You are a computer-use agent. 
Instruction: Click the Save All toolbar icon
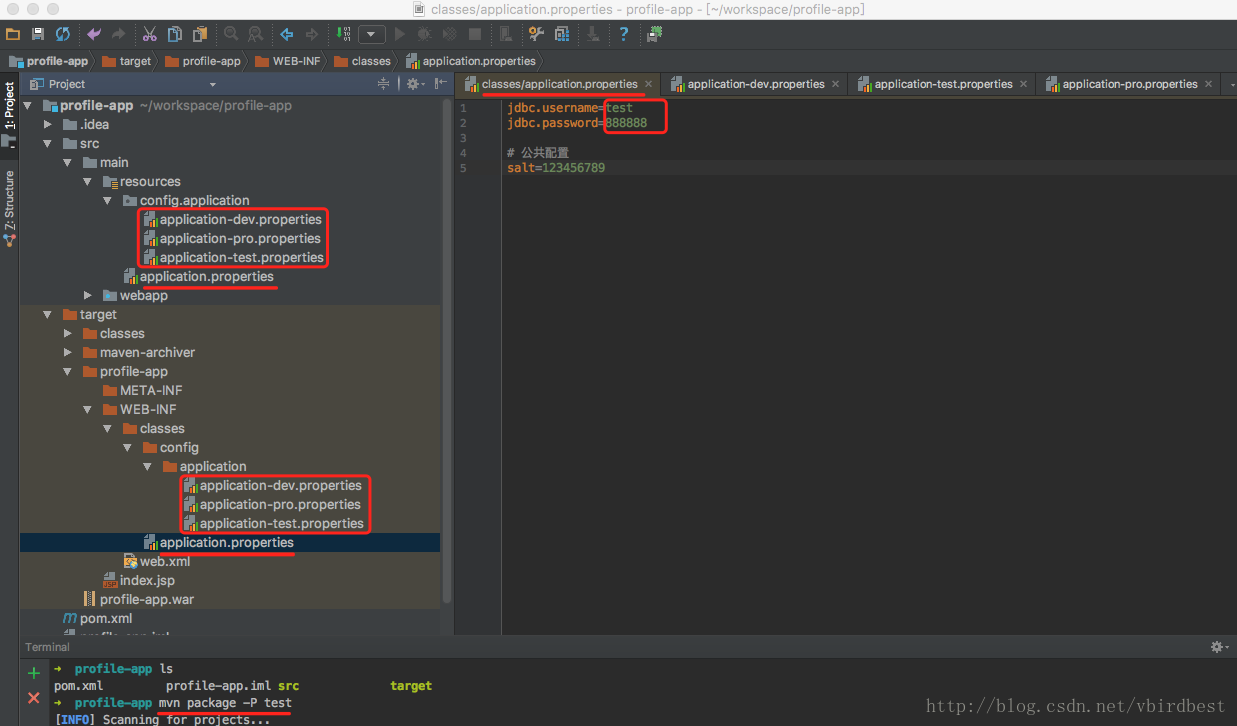tap(38, 34)
